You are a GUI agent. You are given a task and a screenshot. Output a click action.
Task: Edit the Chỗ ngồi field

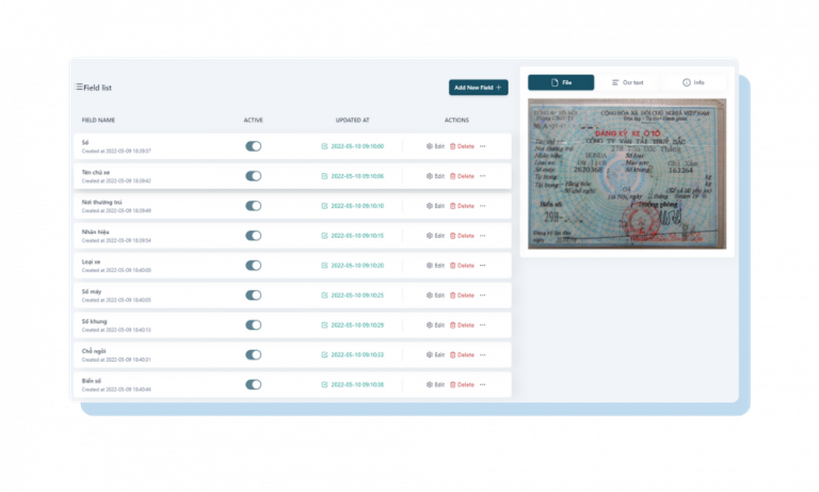[x=435, y=355]
